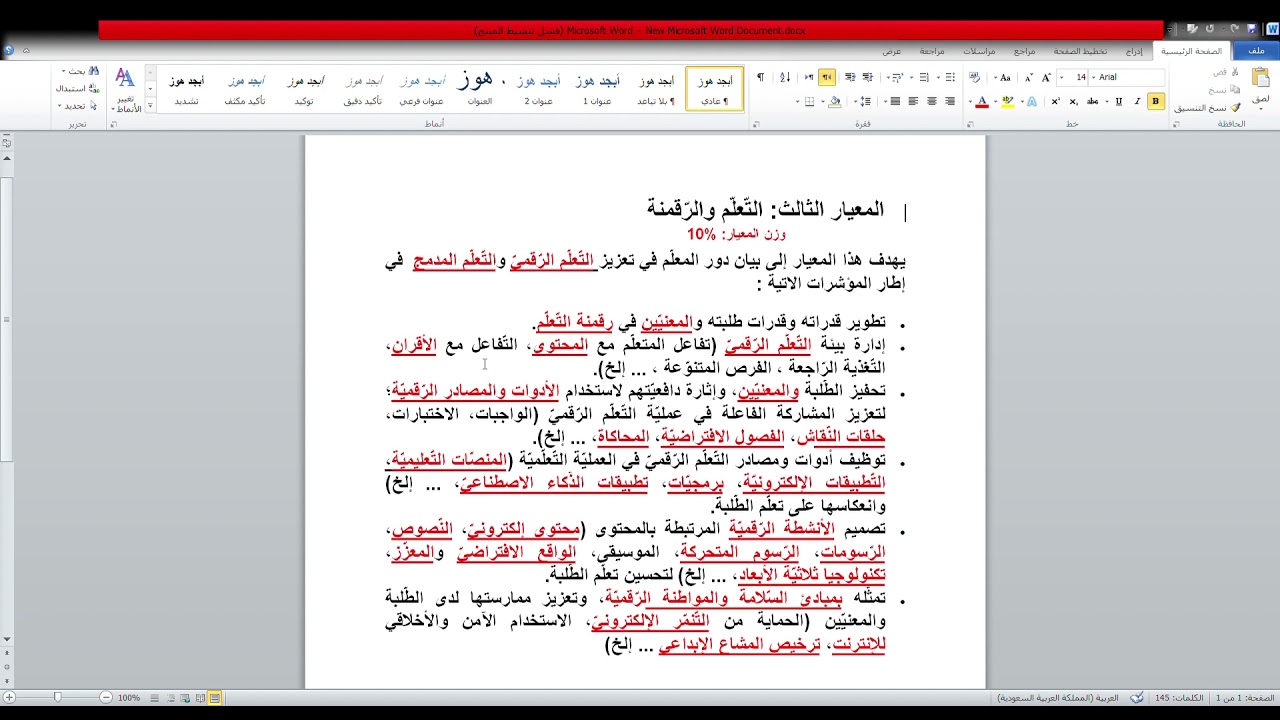Toggle show paragraph marks
The width and height of the screenshot is (1280, 720).
point(761,77)
